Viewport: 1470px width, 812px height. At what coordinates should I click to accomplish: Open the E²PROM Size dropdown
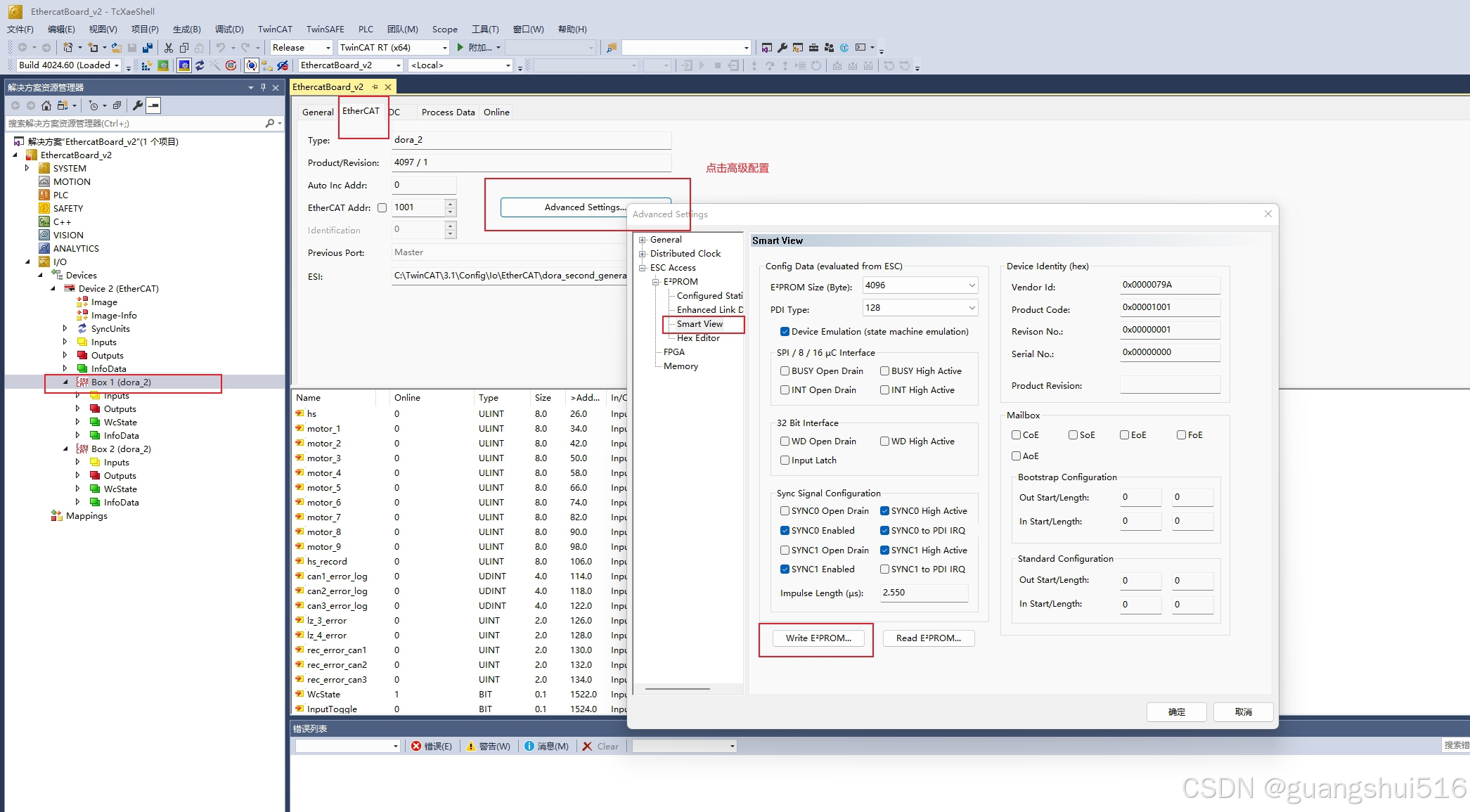pyautogui.click(x=972, y=285)
